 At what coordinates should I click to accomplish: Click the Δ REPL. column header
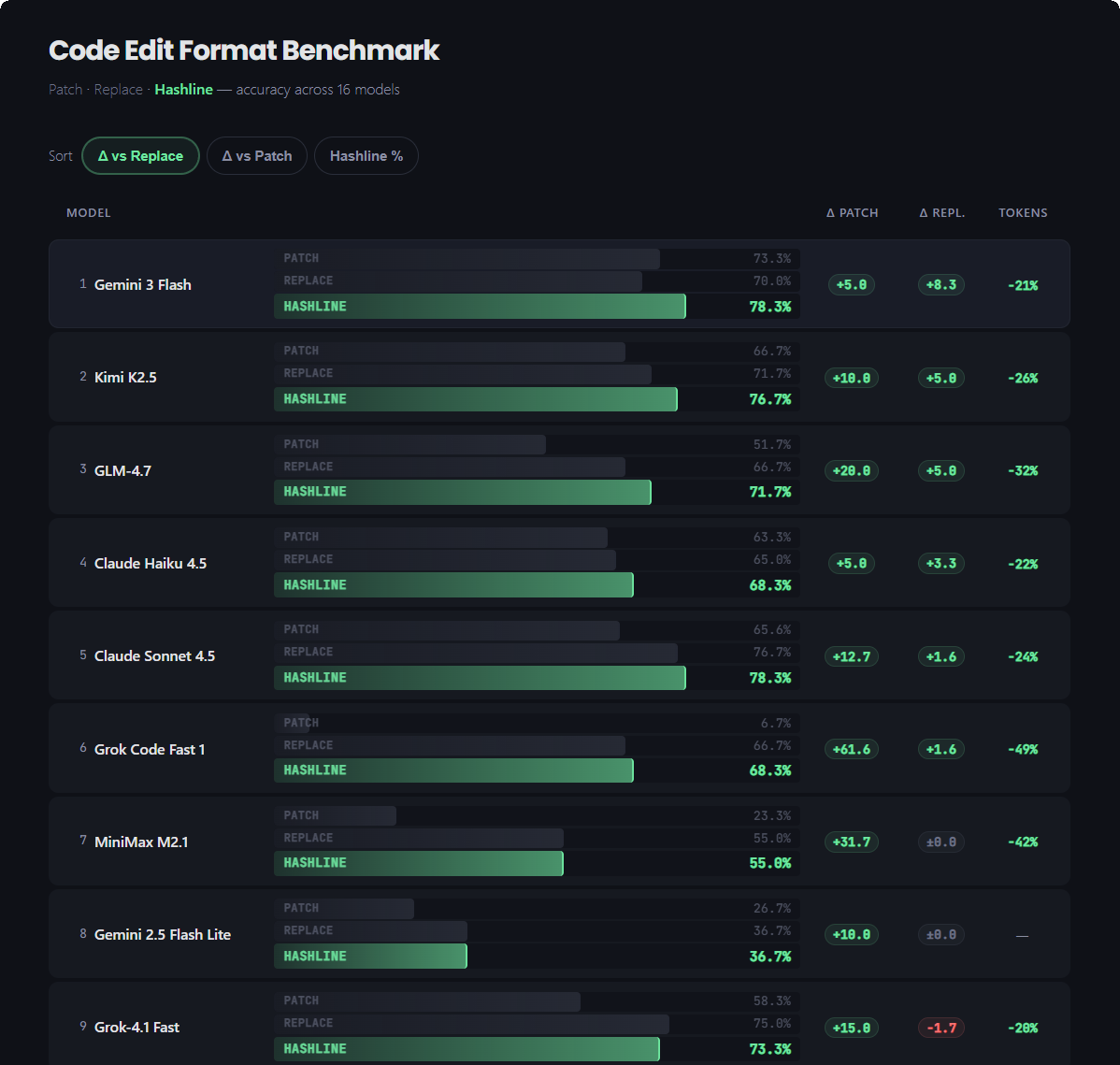(941, 213)
